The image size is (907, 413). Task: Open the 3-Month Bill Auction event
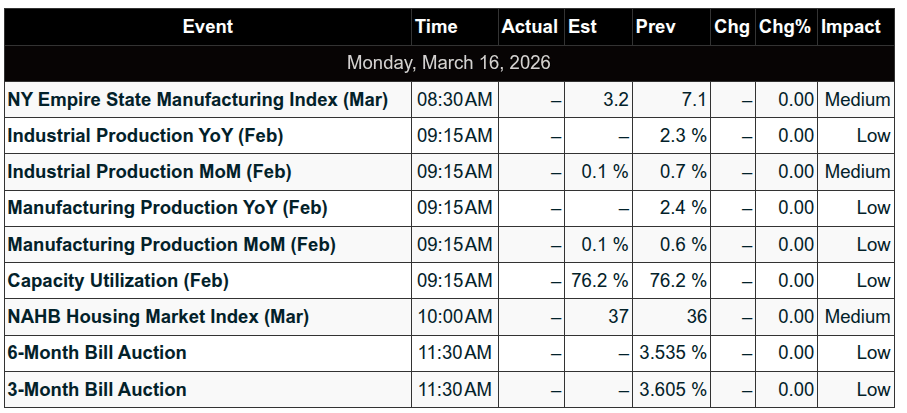point(97,390)
